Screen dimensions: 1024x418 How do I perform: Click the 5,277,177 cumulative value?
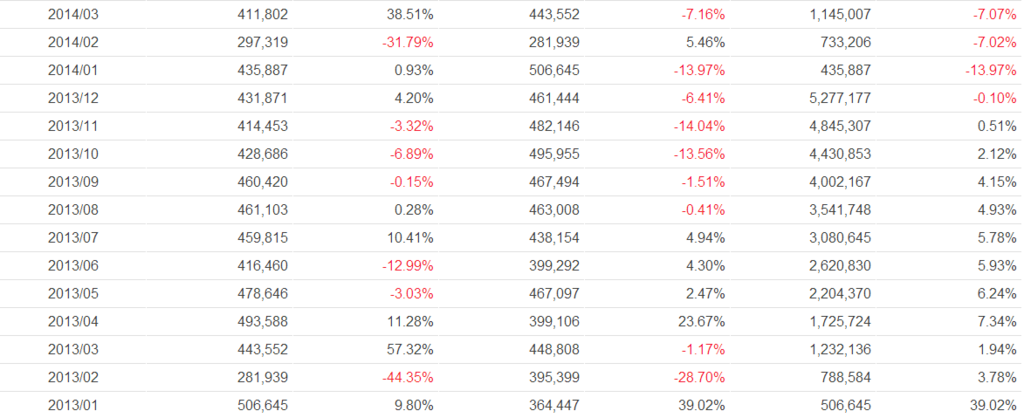843,99
